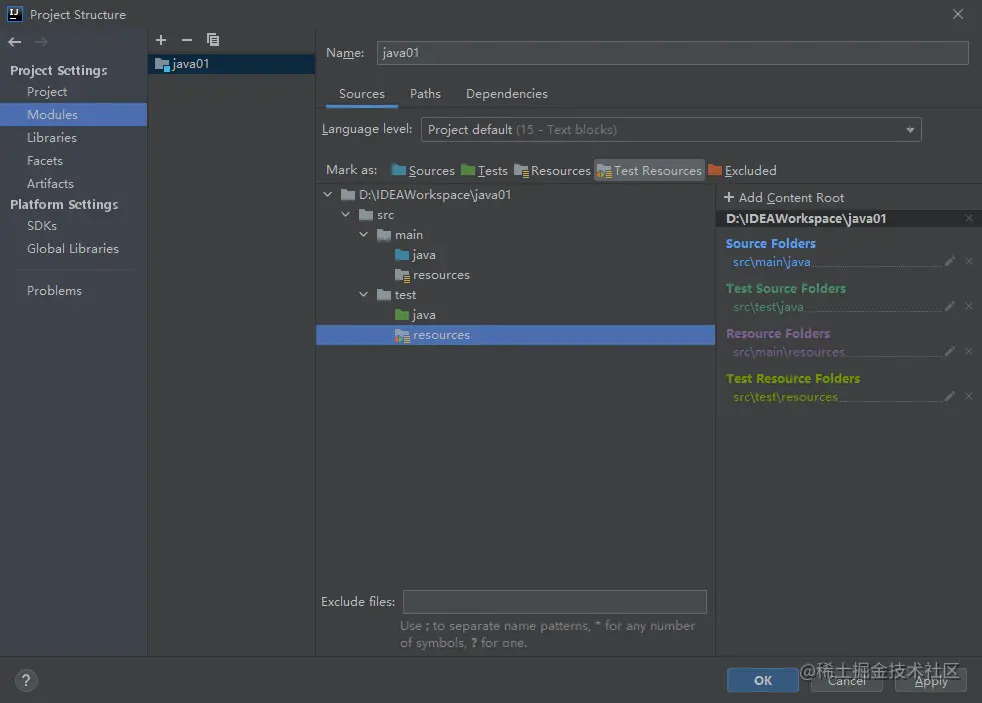Image resolution: width=982 pixels, height=703 pixels.
Task: Collapse the main folder node
Action: (x=364, y=235)
